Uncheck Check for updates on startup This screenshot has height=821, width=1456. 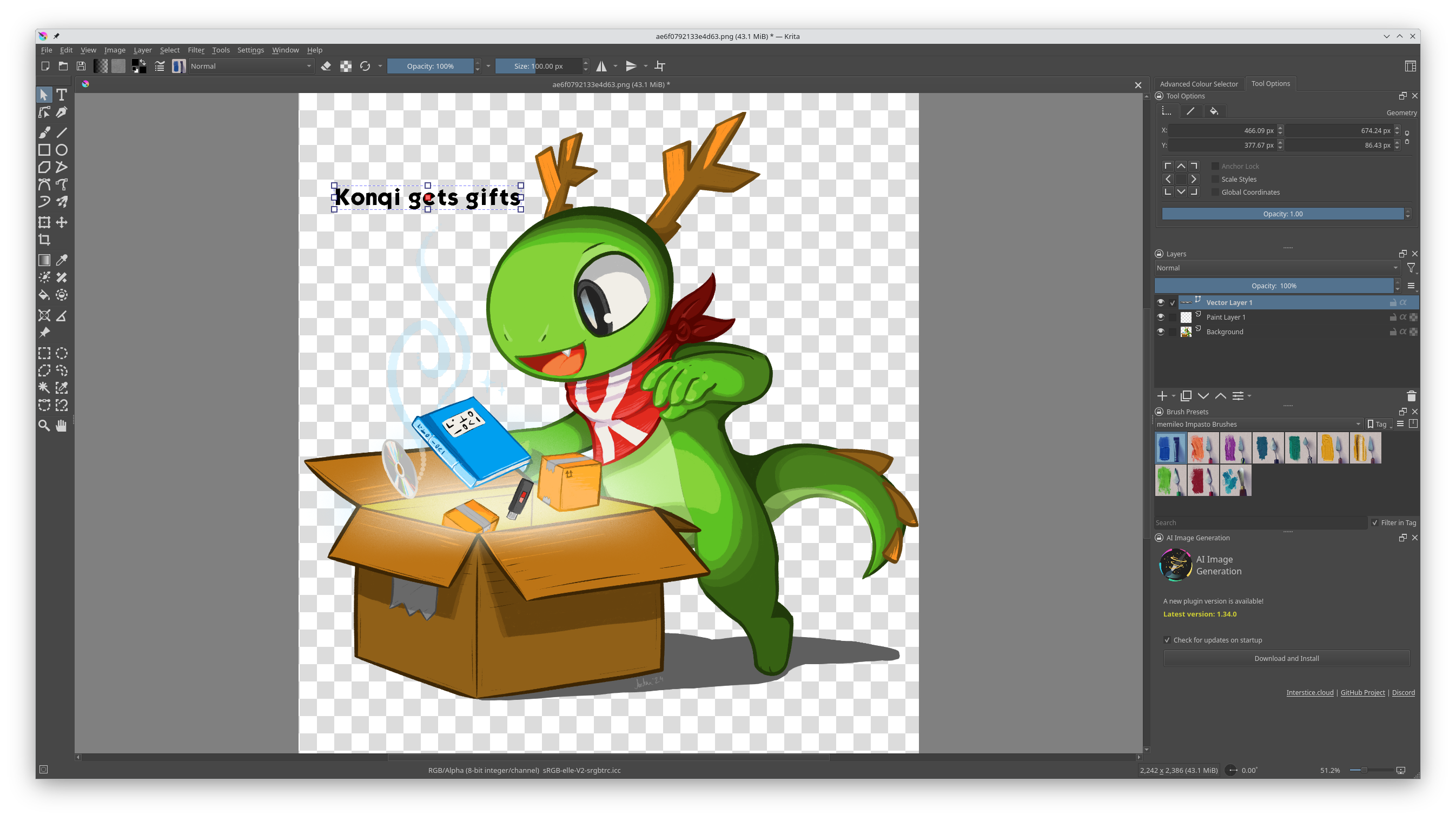click(1167, 640)
